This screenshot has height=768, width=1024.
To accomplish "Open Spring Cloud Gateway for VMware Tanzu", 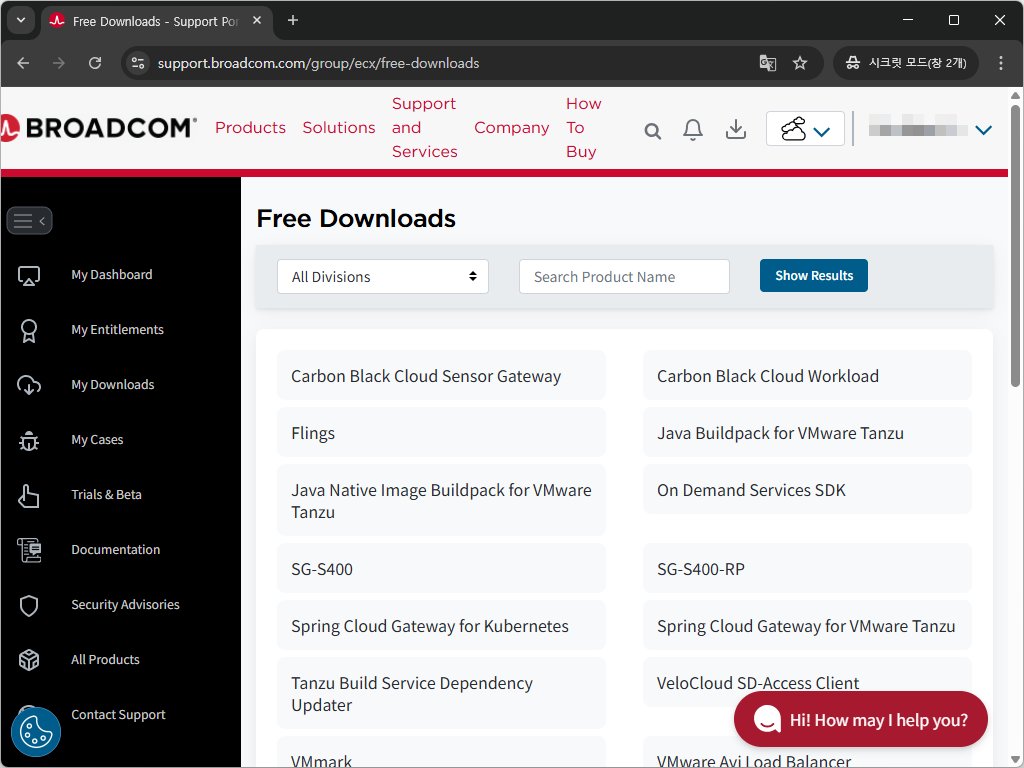I will pyautogui.click(x=807, y=625).
